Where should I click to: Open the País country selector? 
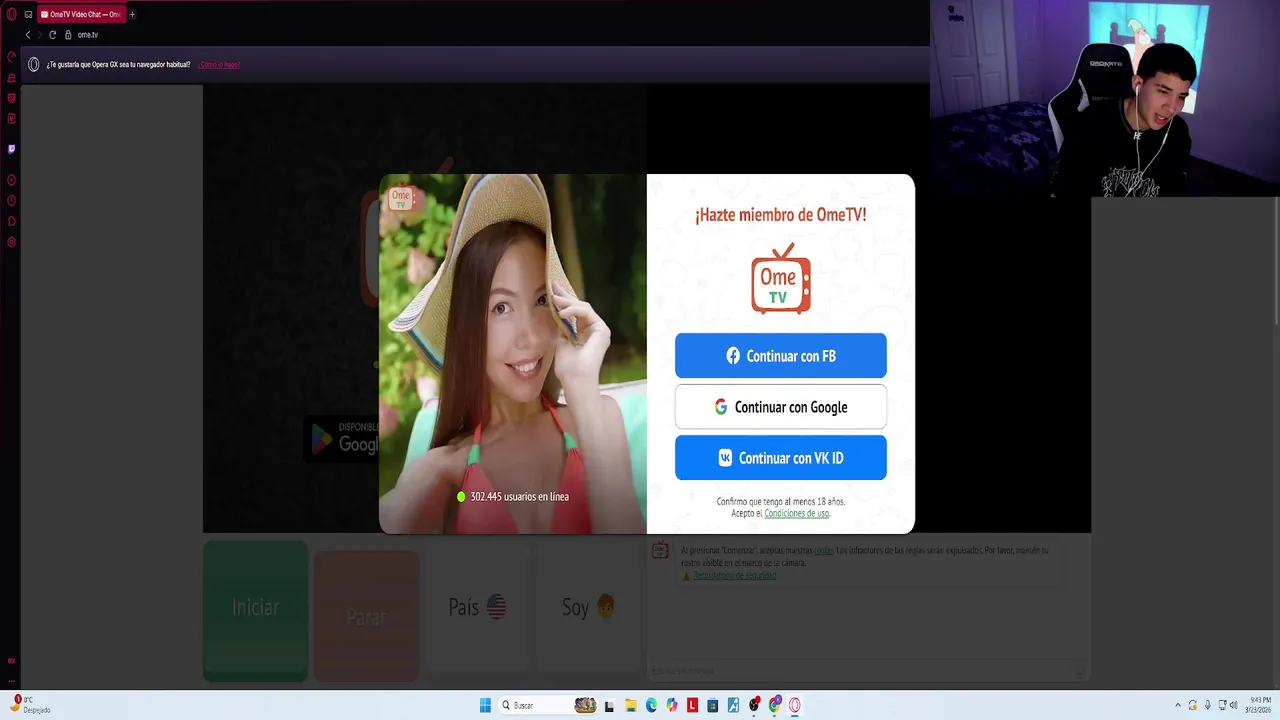click(477, 607)
